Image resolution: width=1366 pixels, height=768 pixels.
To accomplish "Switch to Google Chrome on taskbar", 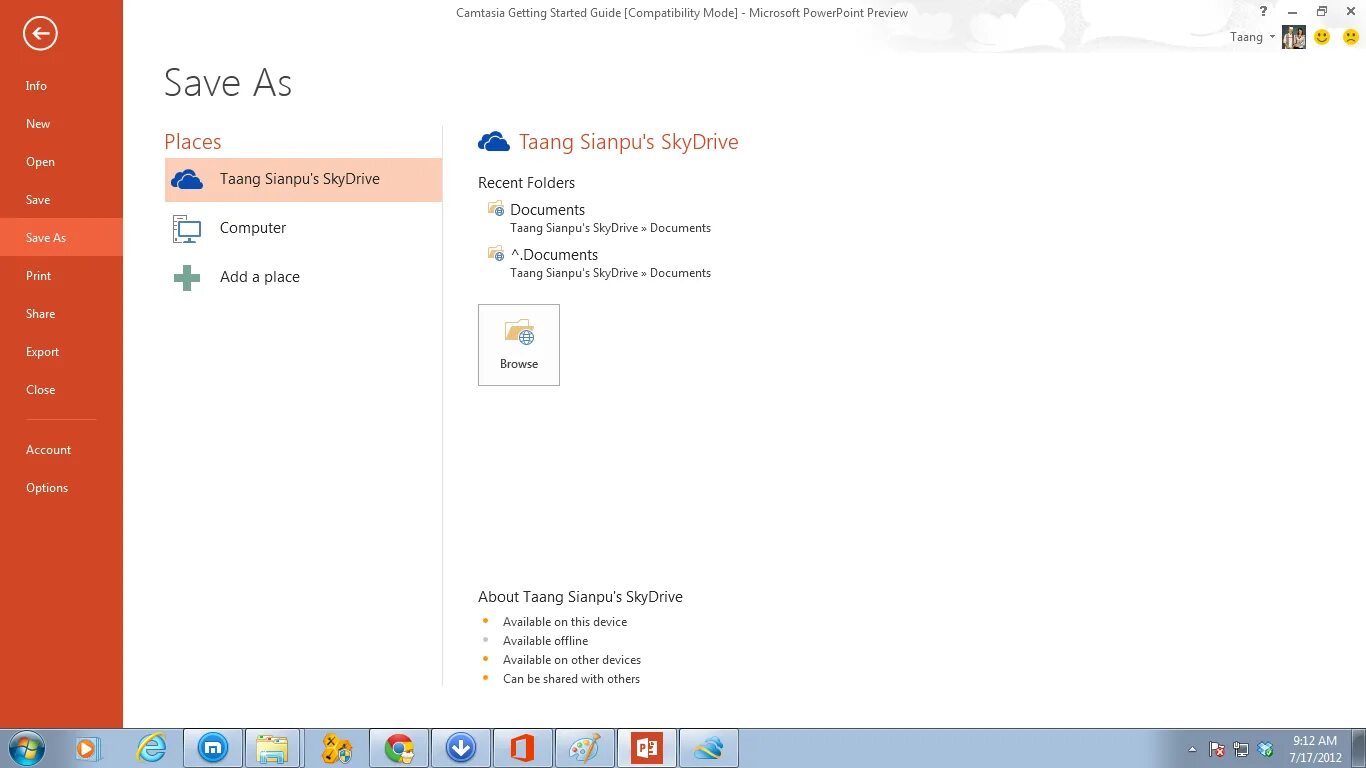I will pos(399,748).
